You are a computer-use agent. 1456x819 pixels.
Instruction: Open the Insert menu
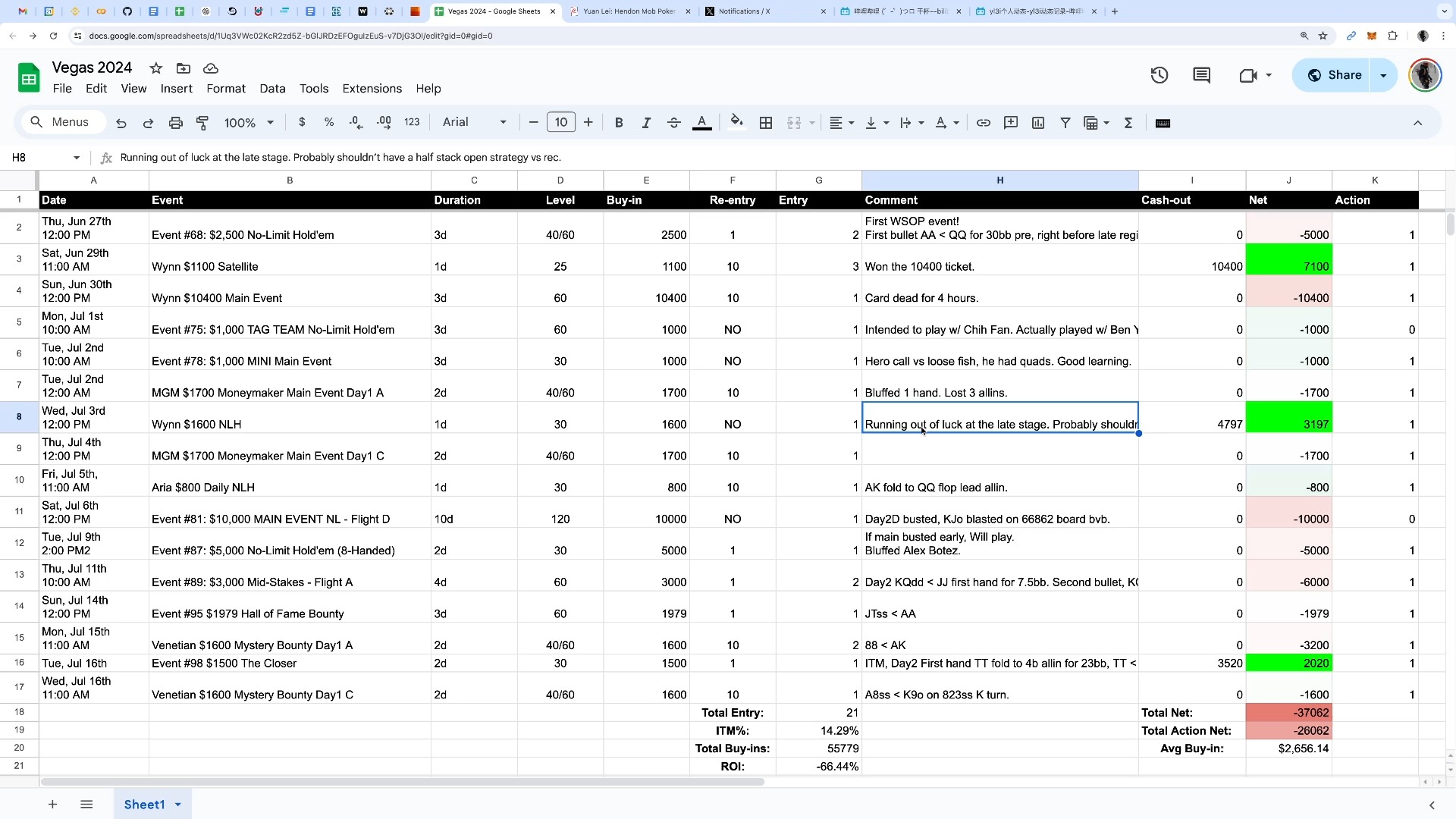pyautogui.click(x=176, y=89)
